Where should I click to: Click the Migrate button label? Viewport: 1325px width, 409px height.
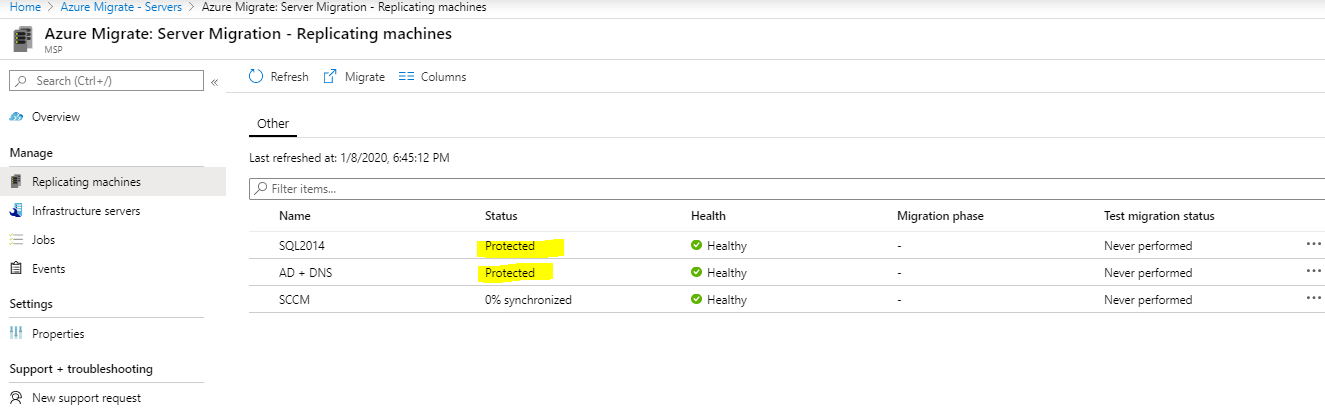coord(365,77)
